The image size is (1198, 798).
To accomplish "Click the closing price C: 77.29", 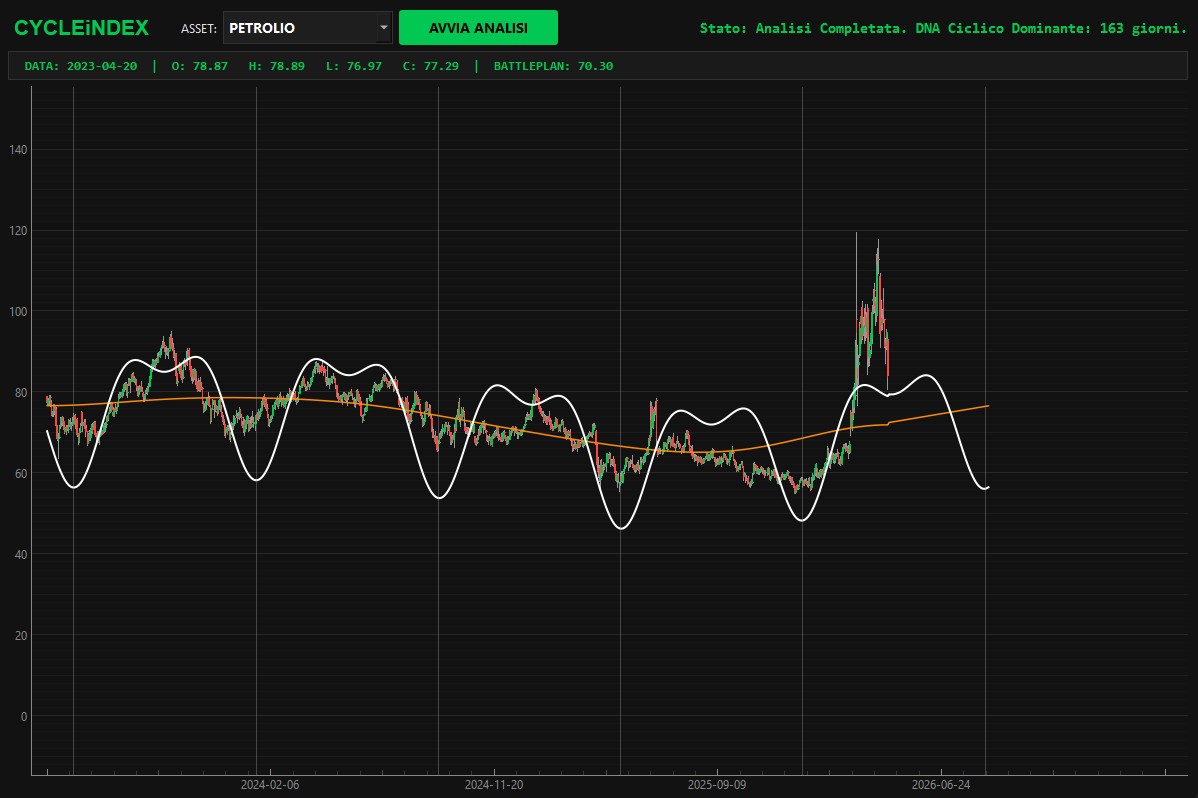I will (x=431, y=66).
